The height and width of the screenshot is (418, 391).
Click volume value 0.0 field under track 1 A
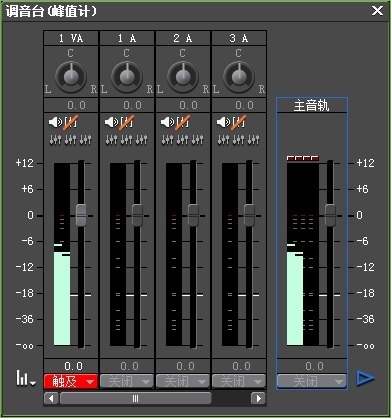point(127,366)
